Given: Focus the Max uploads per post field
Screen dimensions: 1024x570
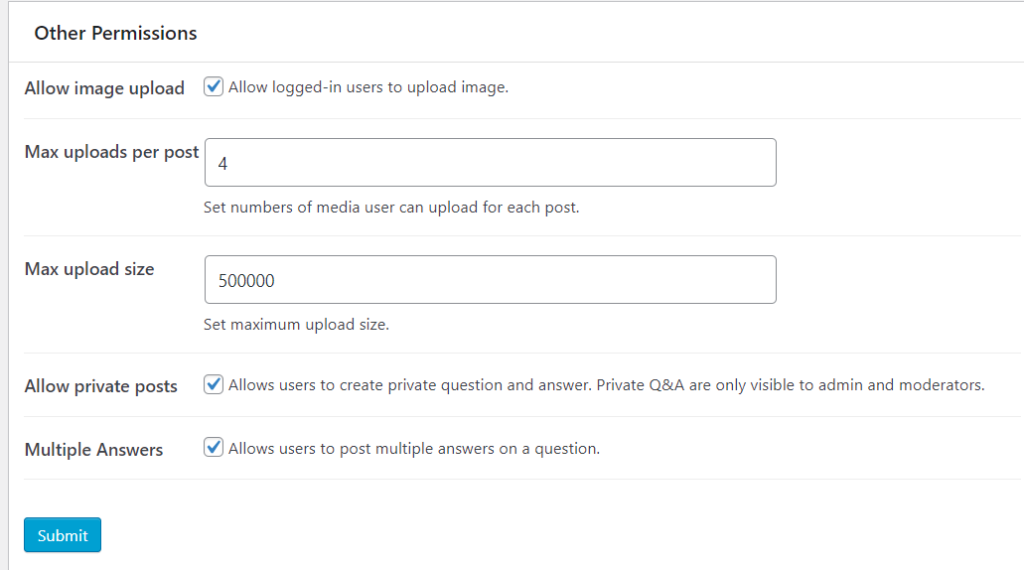Looking at the screenshot, I should point(490,162).
